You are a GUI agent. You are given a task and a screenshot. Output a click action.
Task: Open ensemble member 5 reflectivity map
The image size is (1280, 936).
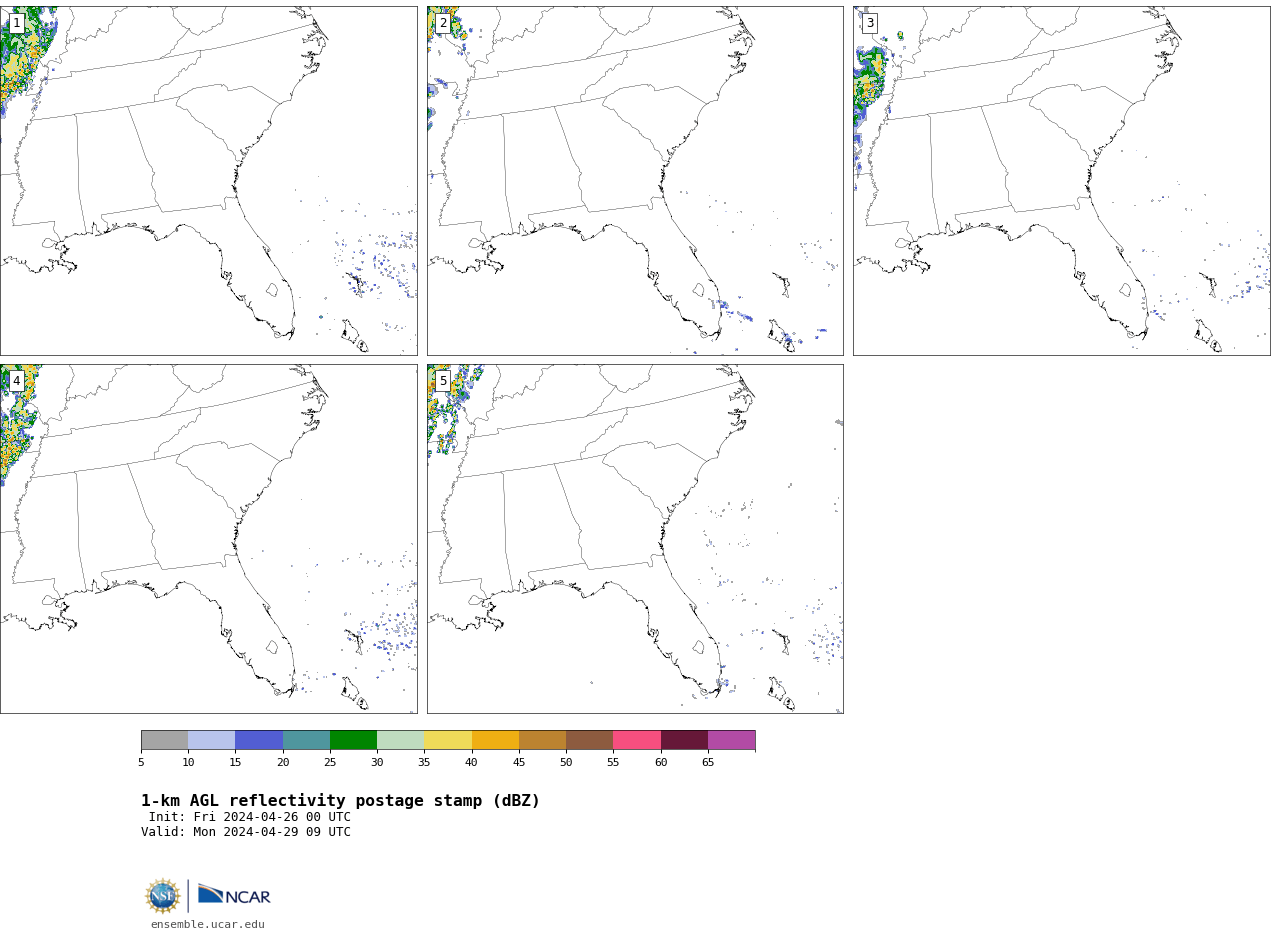point(635,539)
